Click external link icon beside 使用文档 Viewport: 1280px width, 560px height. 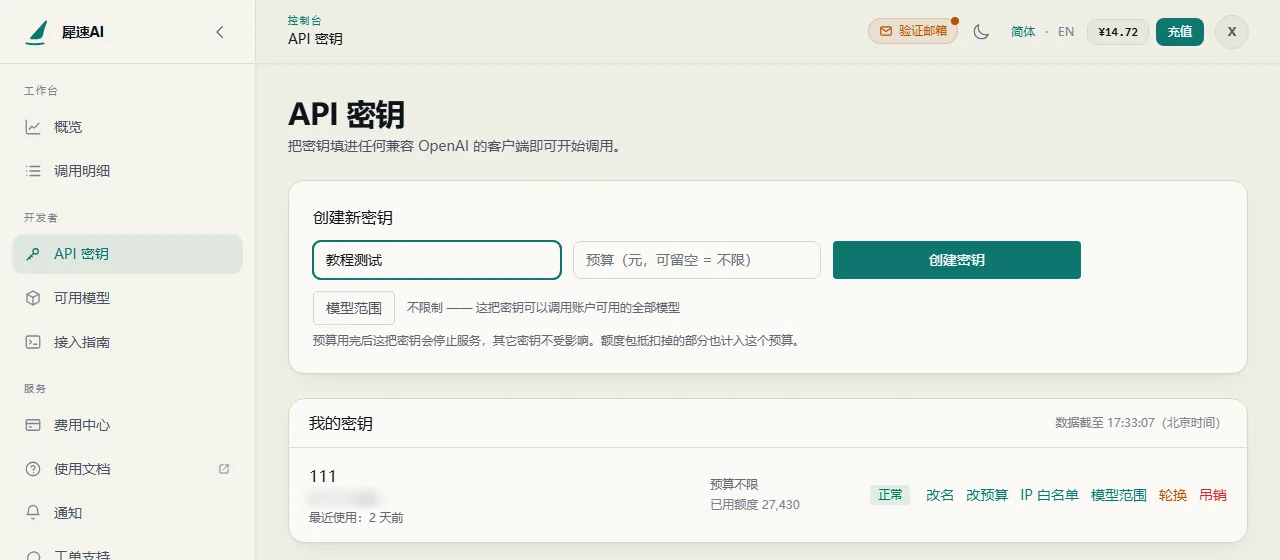[x=224, y=469]
